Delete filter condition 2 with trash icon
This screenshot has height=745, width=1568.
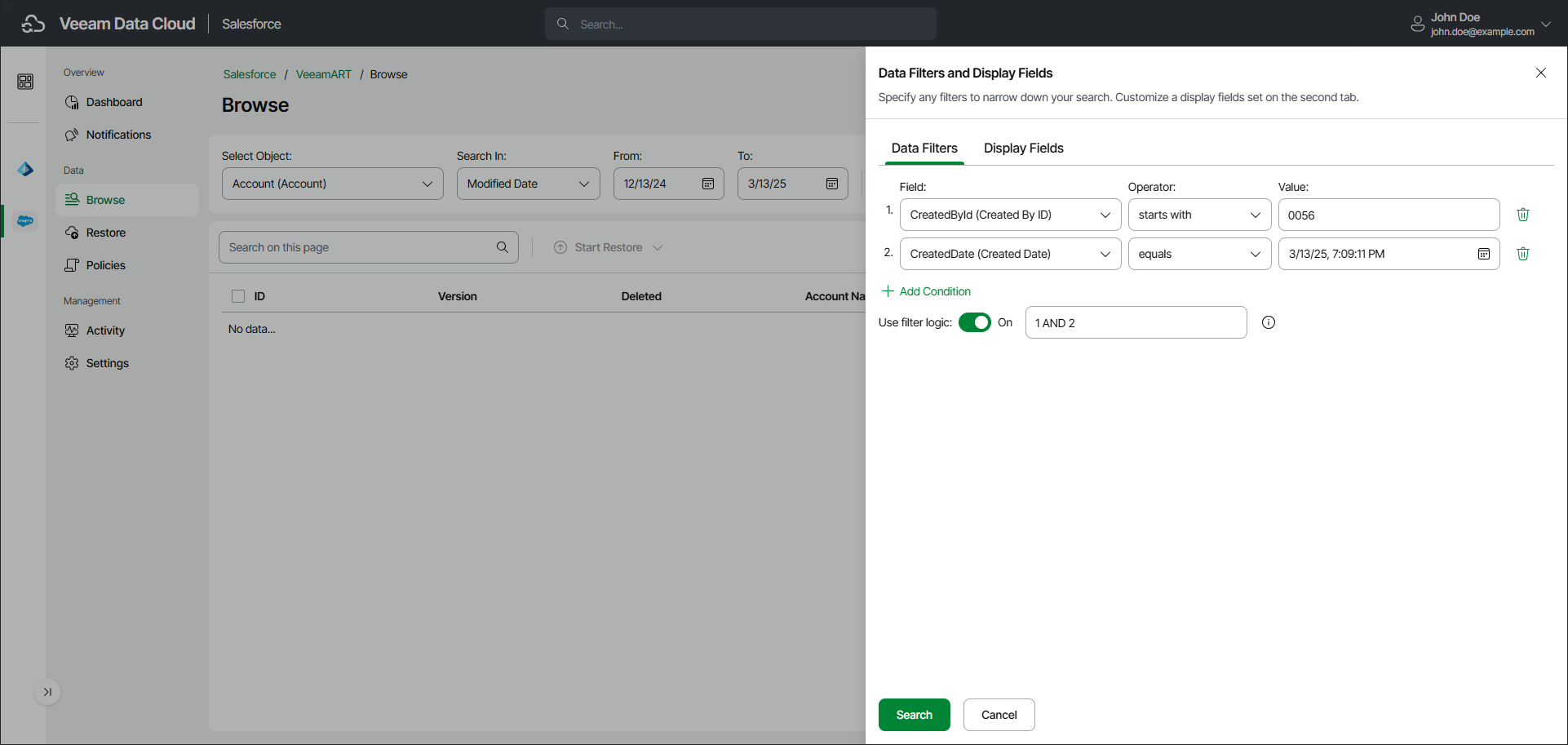[1523, 254]
